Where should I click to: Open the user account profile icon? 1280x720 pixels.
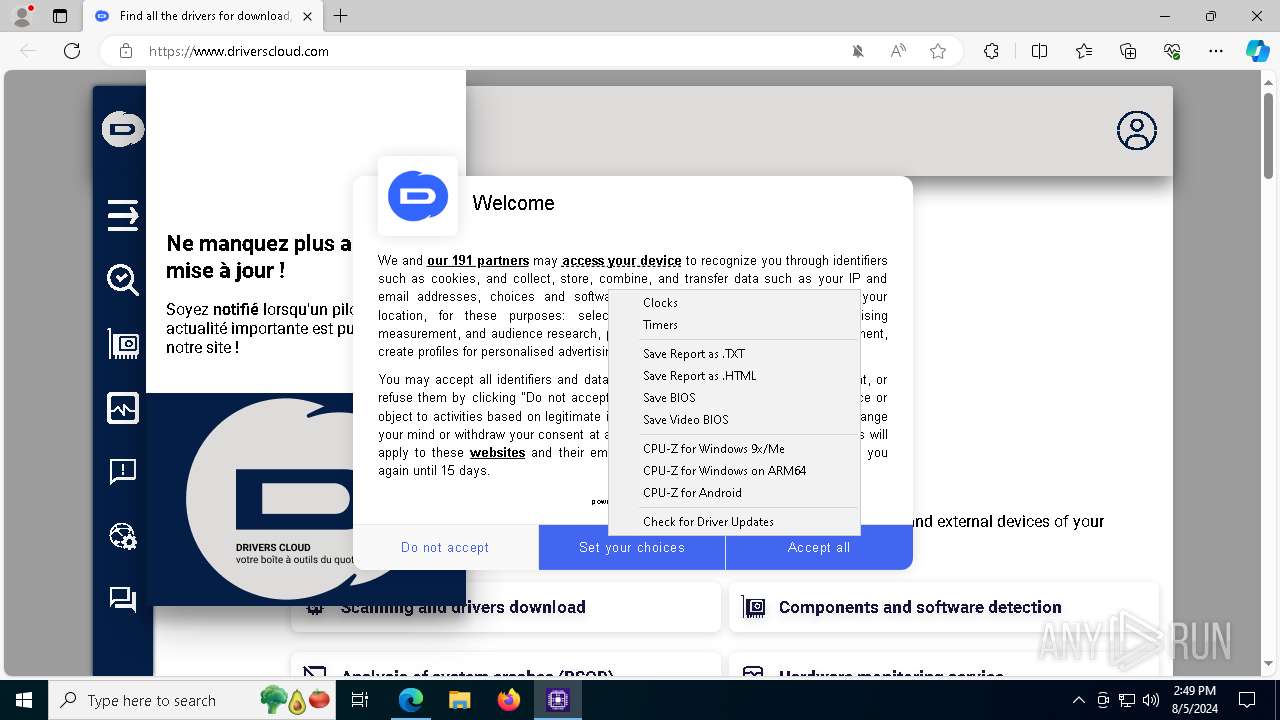(1136, 131)
